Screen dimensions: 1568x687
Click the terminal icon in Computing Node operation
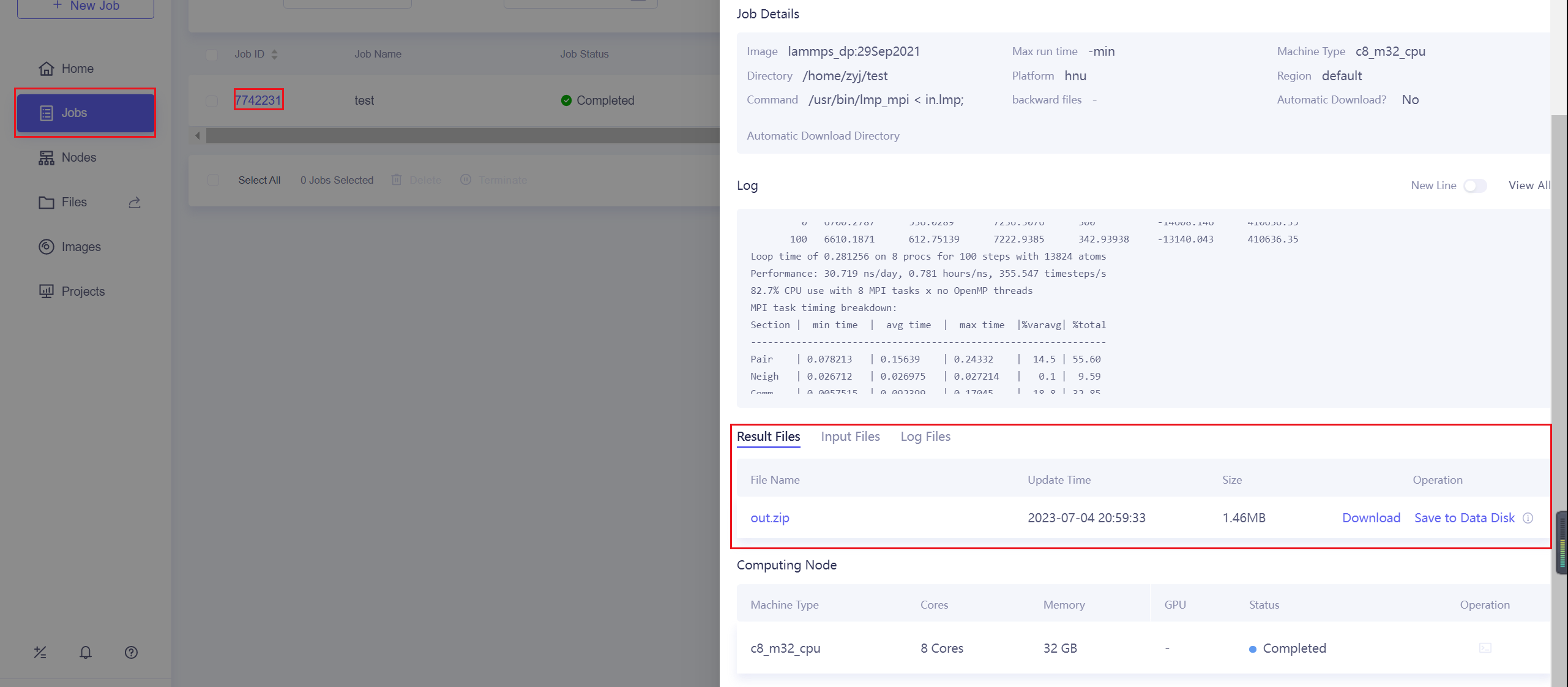point(1485,648)
